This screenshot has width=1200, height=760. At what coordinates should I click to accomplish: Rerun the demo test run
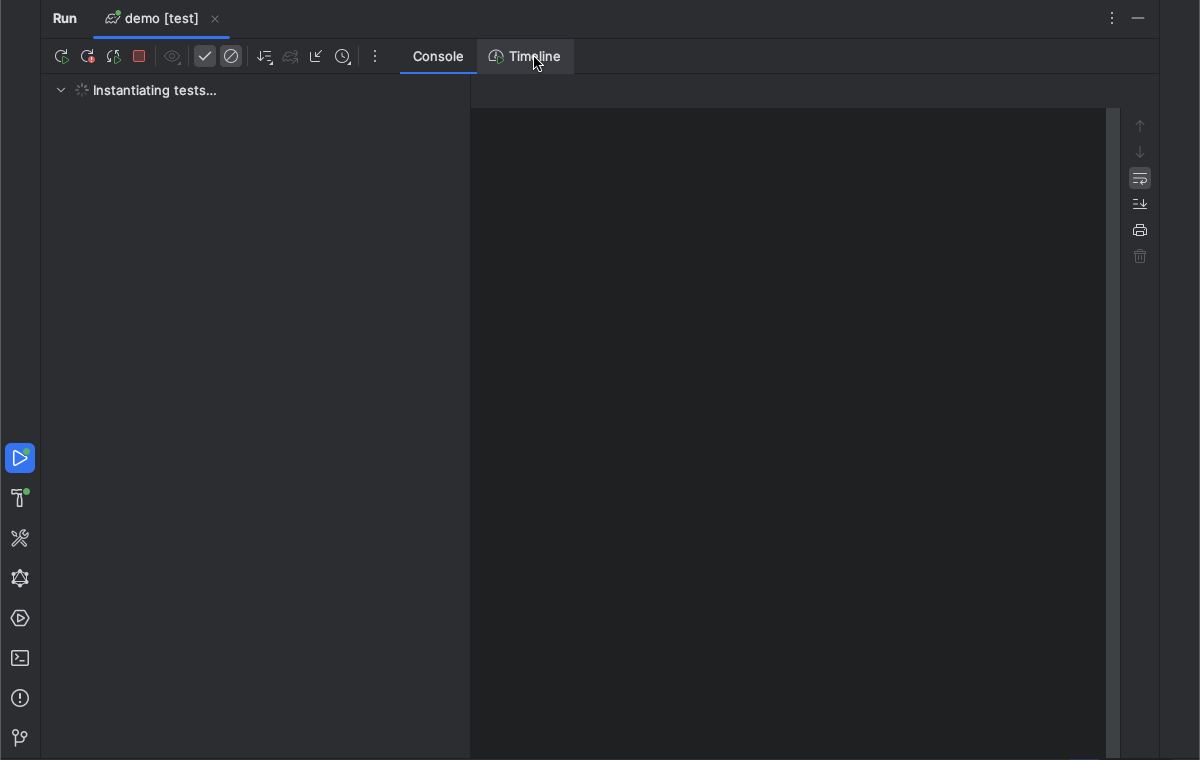pyautogui.click(x=60, y=56)
